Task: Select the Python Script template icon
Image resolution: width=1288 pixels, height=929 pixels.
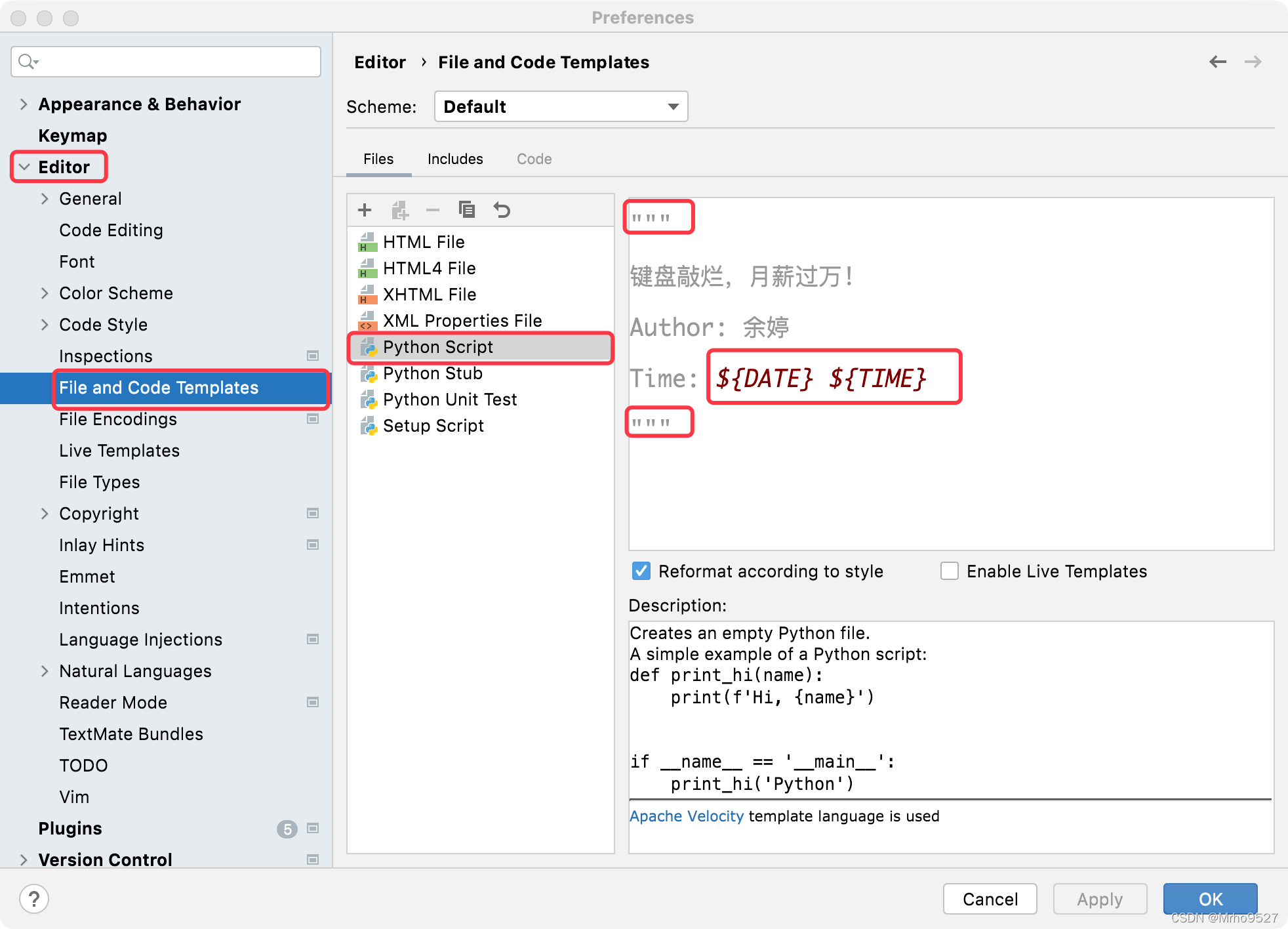Action: click(x=367, y=347)
